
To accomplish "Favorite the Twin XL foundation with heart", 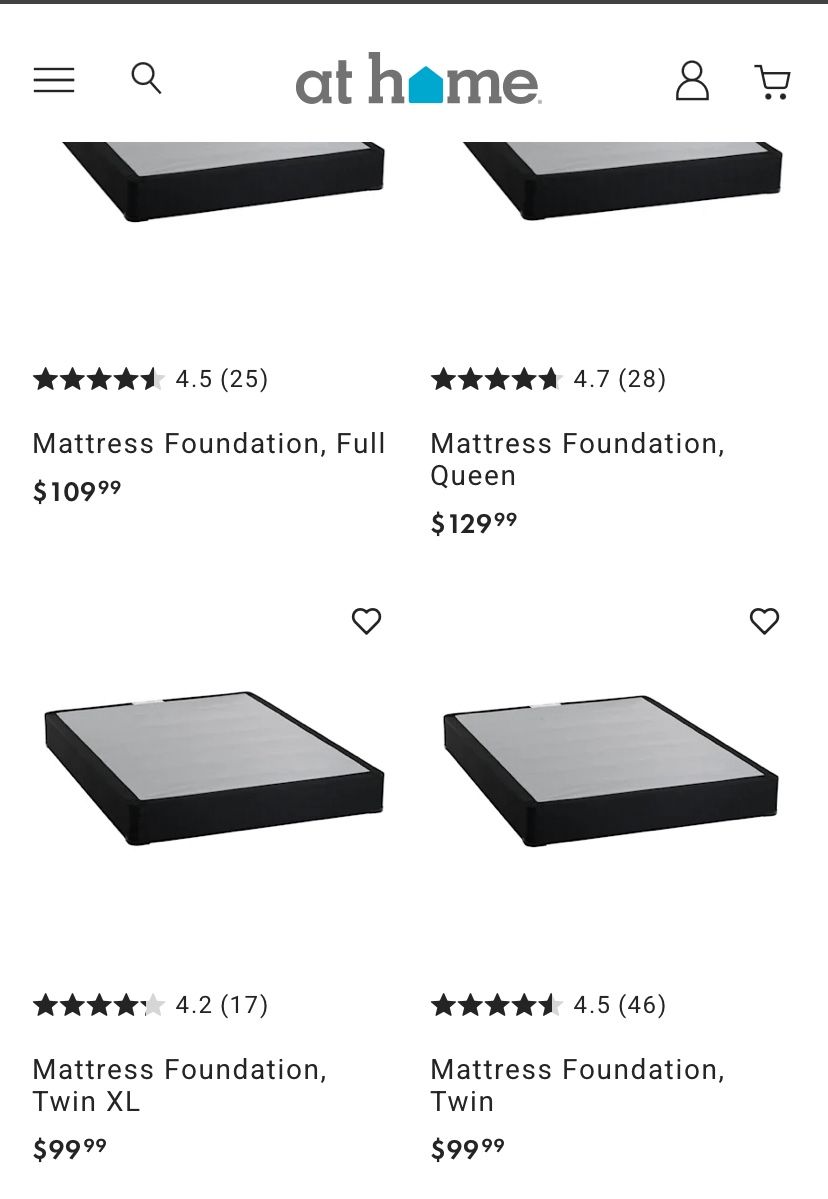I will tap(366, 621).
